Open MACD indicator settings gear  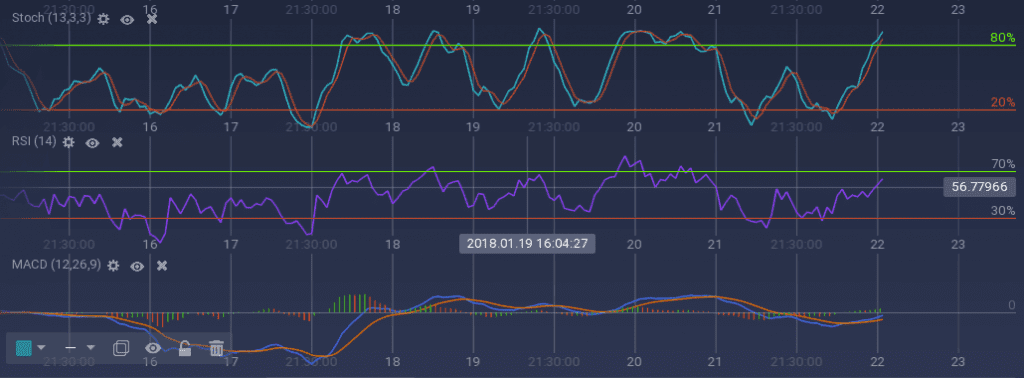[x=113, y=265]
